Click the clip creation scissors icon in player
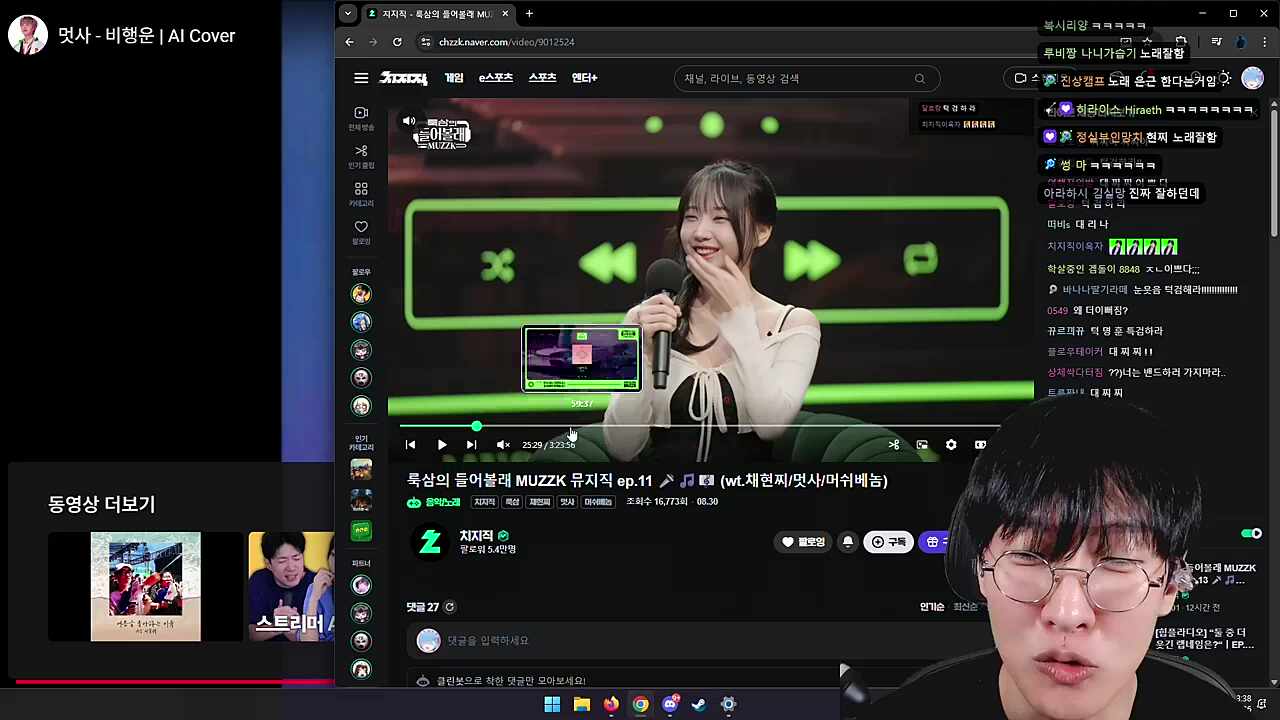The width and height of the screenshot is (1280, 720). click(893, 444)
